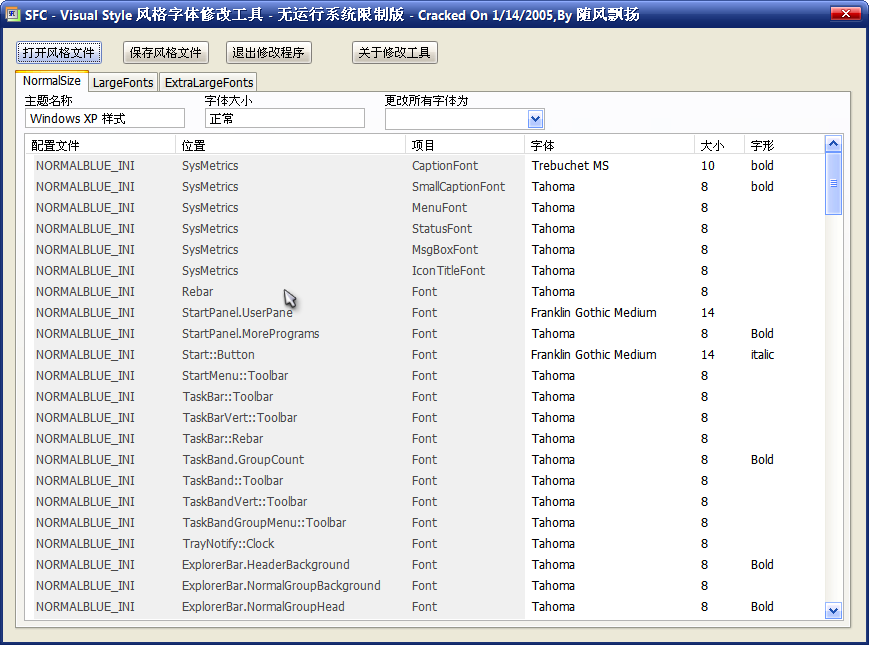The image size is (869, 645).
Task: Select the StartPanel.UserPane location cell
Action: tap(237, 313)
